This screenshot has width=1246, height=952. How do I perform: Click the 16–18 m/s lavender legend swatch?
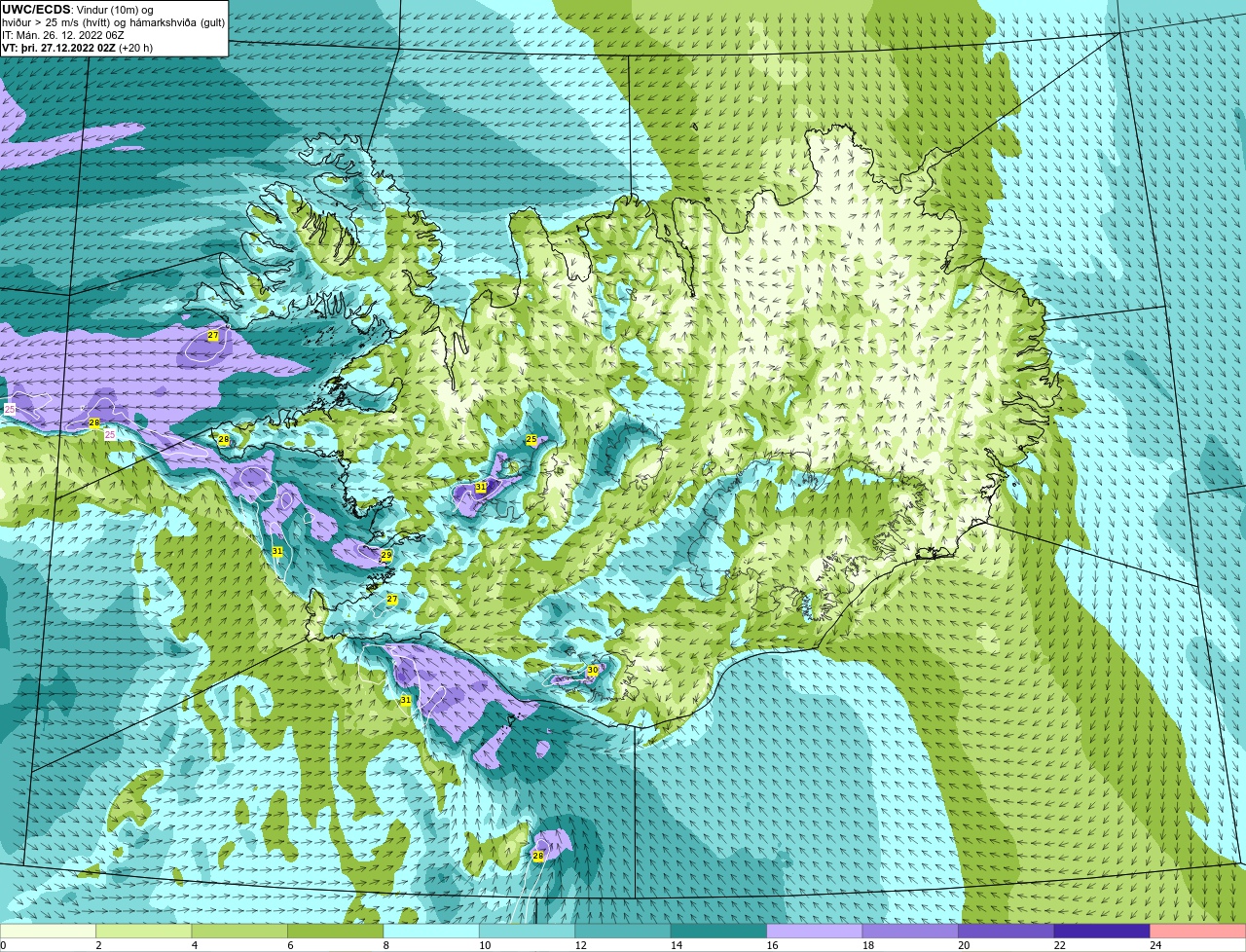(x=816, y=931)
